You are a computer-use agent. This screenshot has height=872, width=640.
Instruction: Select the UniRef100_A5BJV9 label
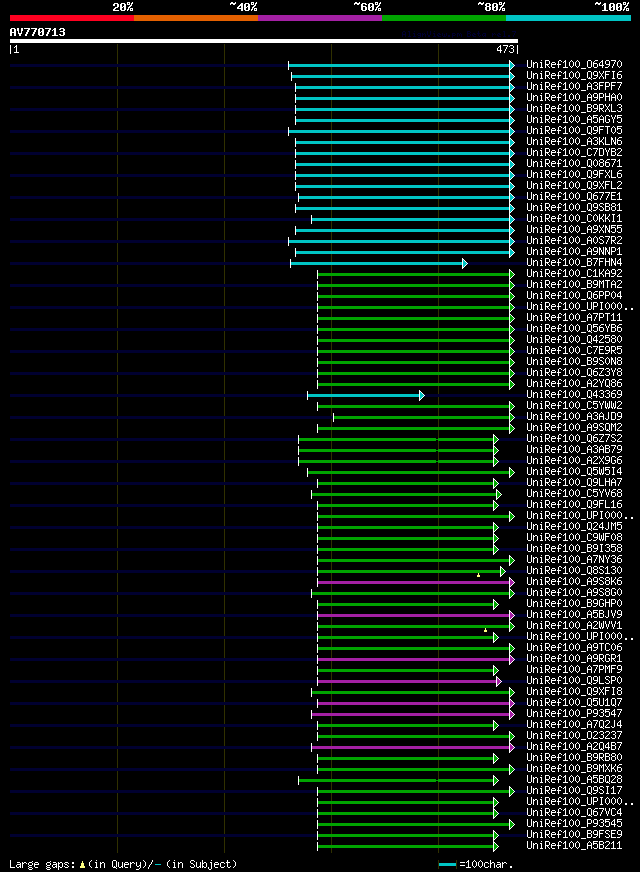pyautogui.click(x=574, y=615)
